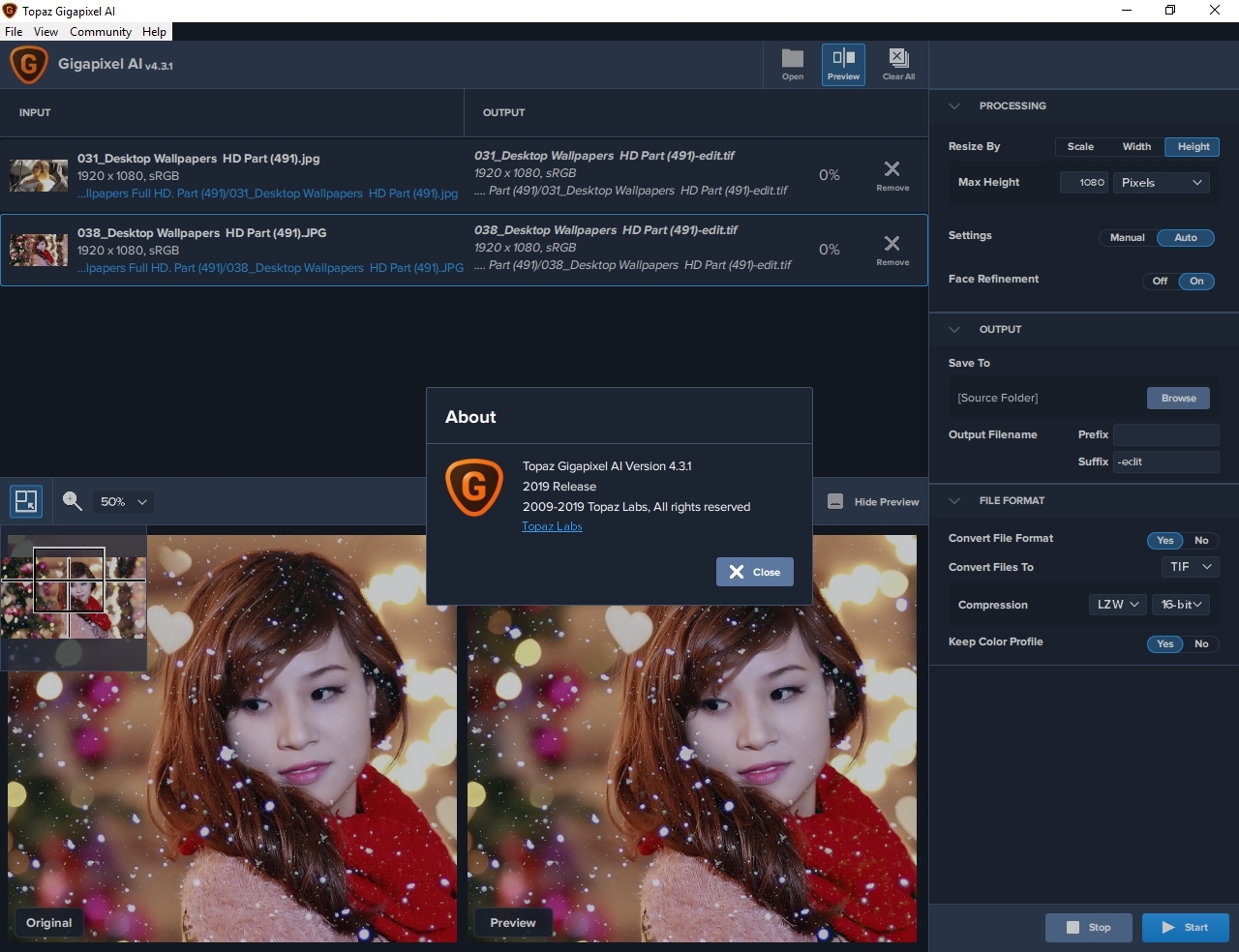
Task: Close the About dialog
Action: click(x=755, y=572)
